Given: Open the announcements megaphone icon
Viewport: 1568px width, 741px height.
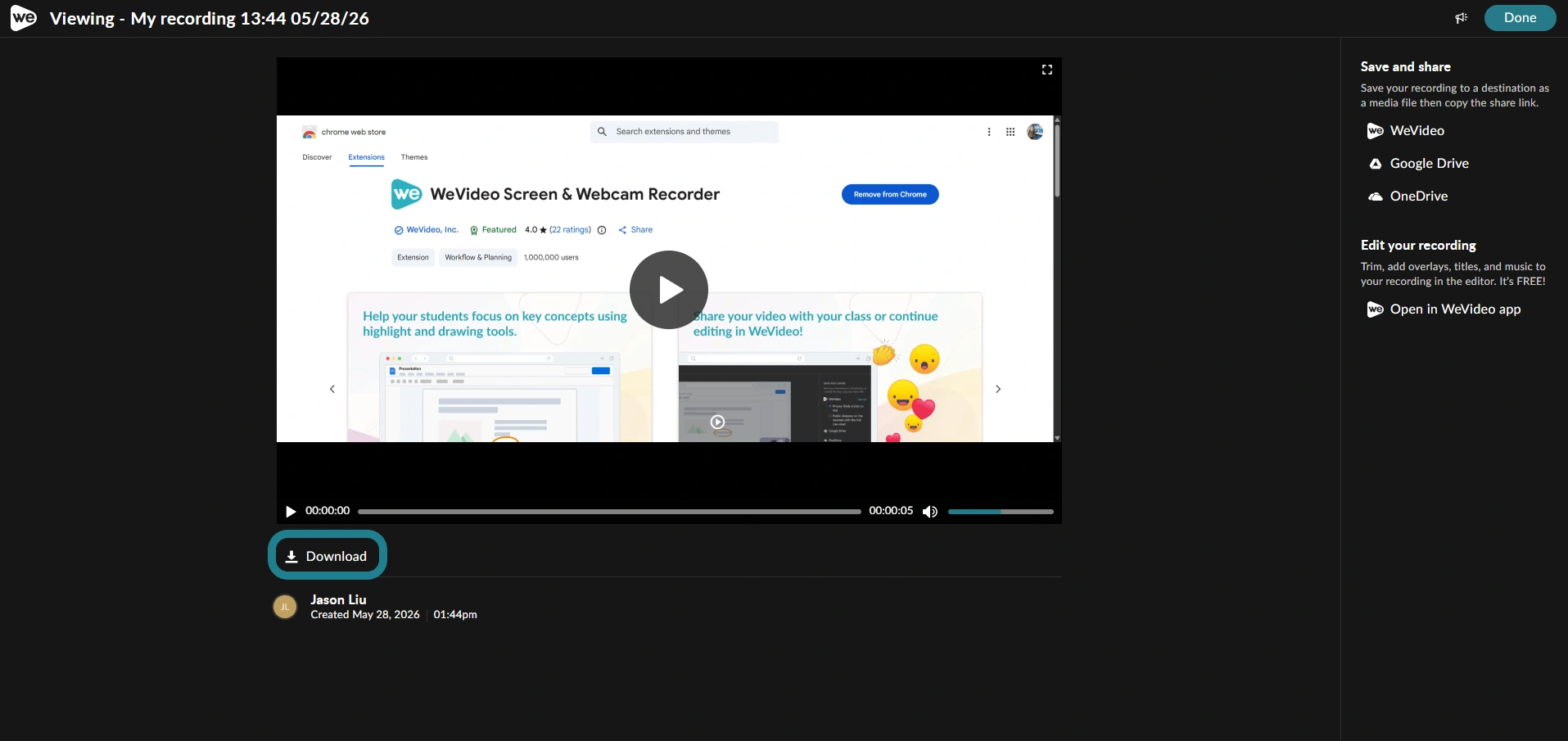Looking at the screenshot, I should [1462, 18].
